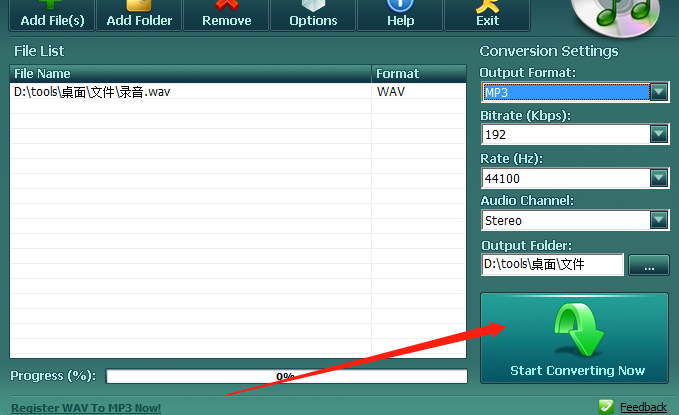Viewport: 679px width, 415px height.
Task: Open the Feedback link
Action: (x=643, y=407)
